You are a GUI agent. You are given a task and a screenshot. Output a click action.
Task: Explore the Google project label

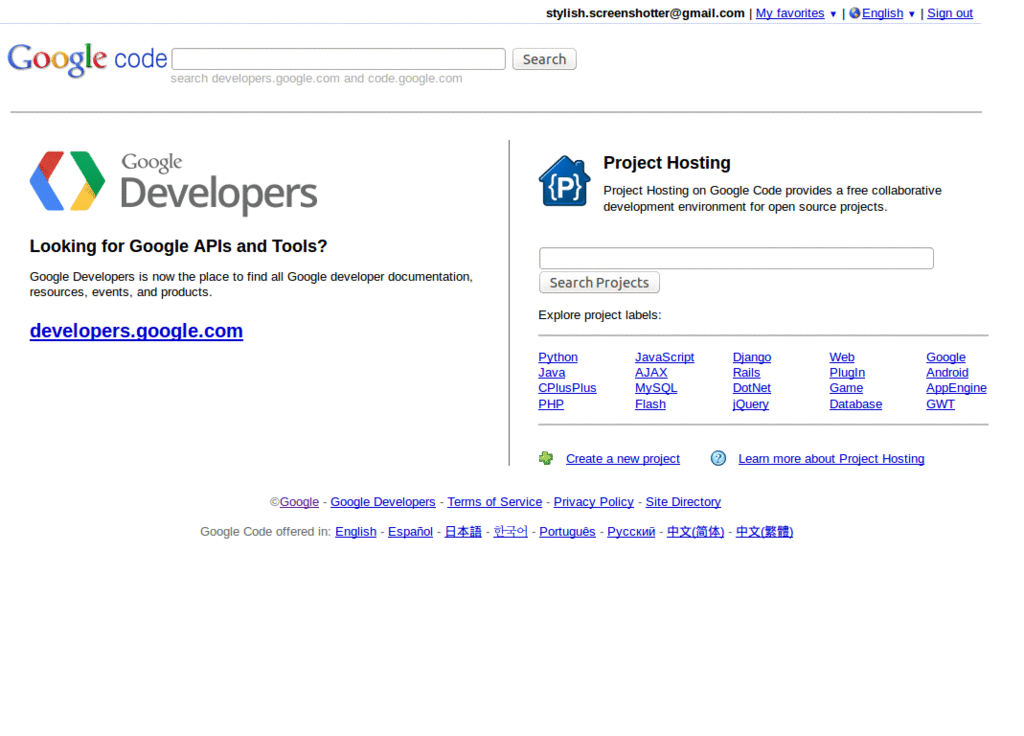tap(946, 357)
